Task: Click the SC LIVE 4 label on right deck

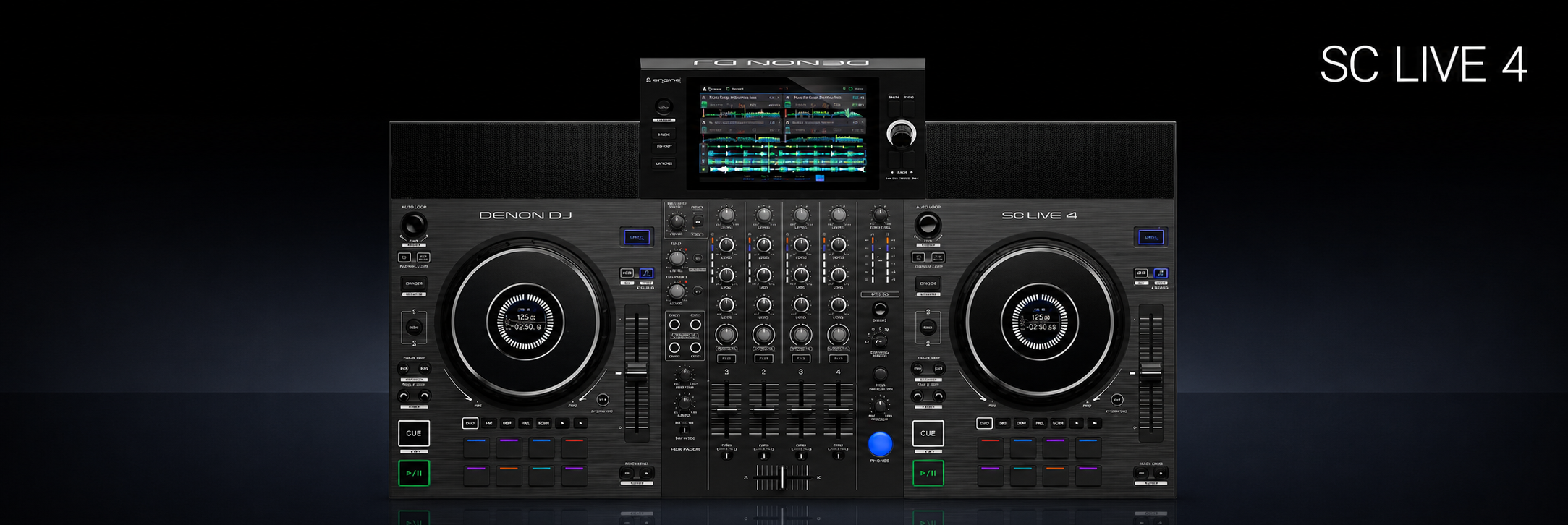Action: [x=1040, y=215]
